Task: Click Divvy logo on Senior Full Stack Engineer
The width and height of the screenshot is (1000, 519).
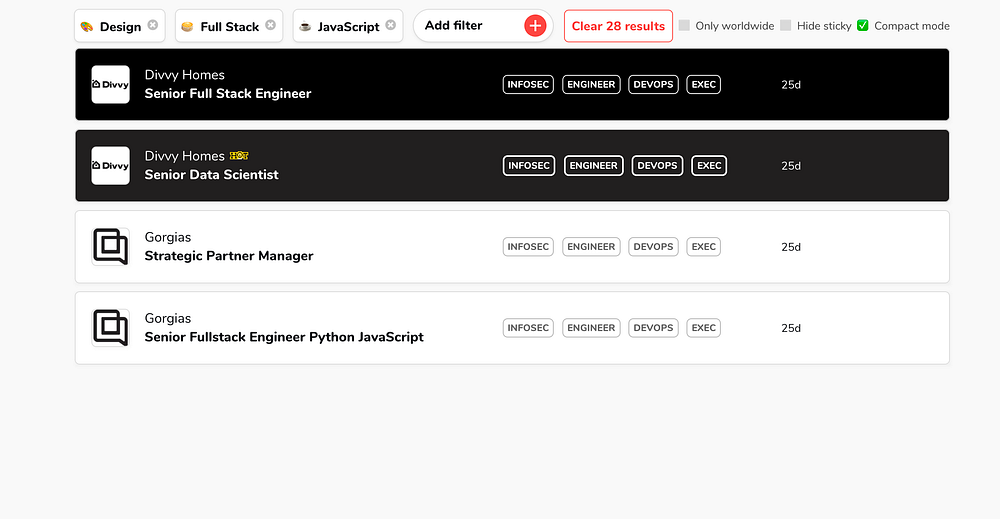Action: pyautogui.click(x=110, y=85)
